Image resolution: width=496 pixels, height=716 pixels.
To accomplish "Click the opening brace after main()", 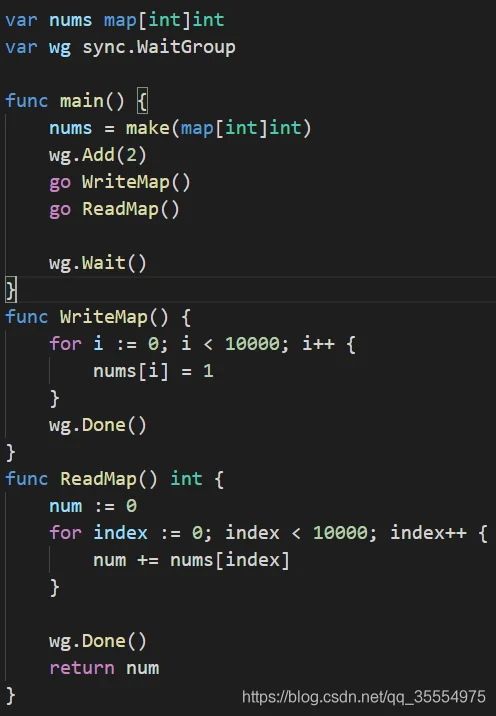I will pyautogui.click(x=142, y=101).
